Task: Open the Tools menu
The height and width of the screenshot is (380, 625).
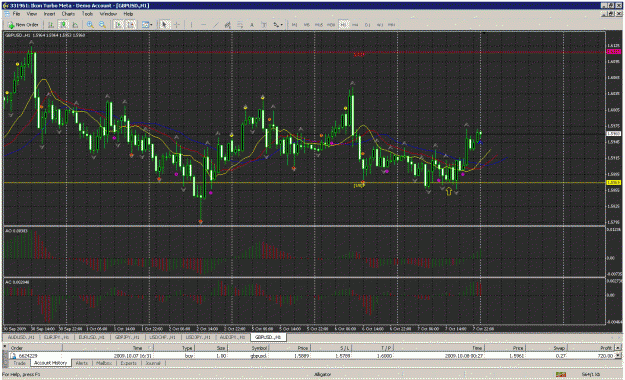Action: 87,14
